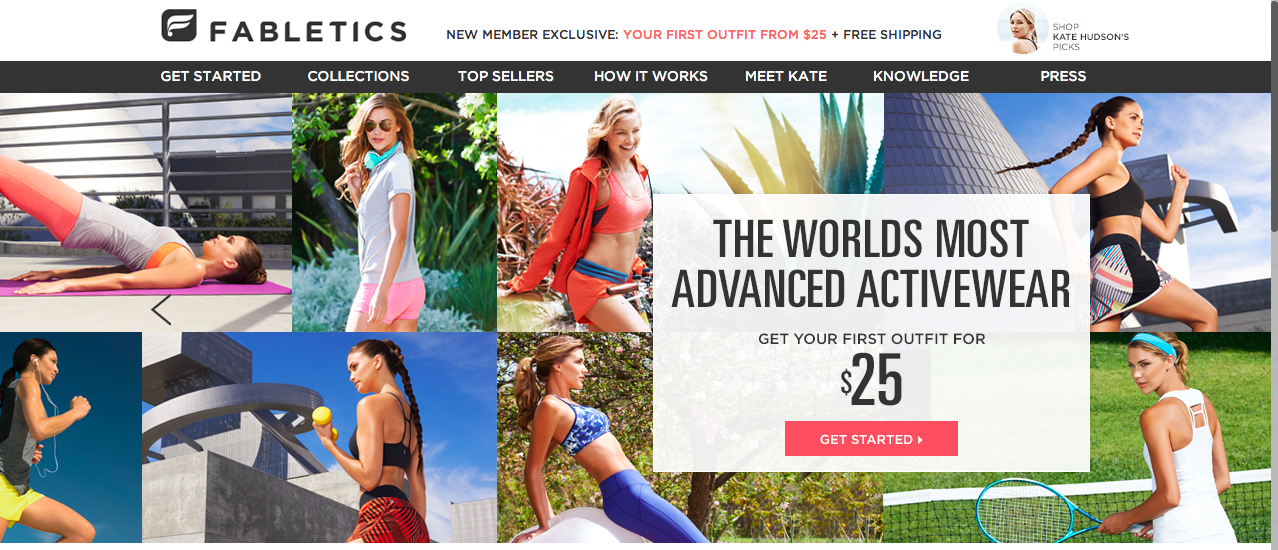1278x550 pixels.
Task: Open the Collections navigation item
Action: (x=358, y=76)
